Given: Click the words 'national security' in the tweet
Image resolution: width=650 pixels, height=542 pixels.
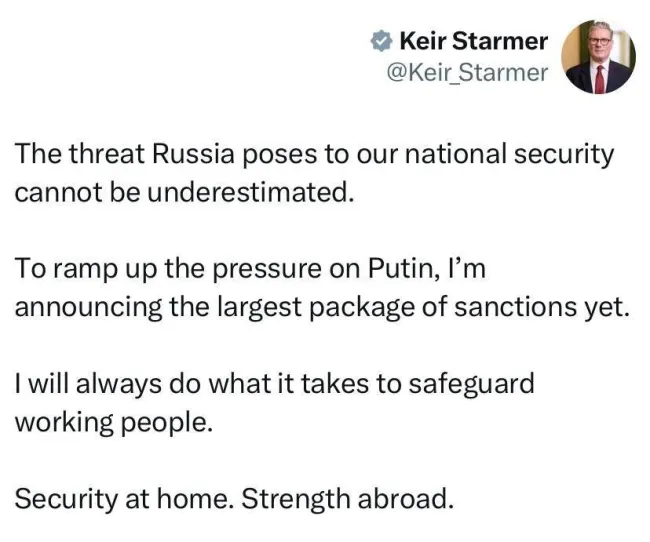Looking at the screenshot, I should coord(509,155).
